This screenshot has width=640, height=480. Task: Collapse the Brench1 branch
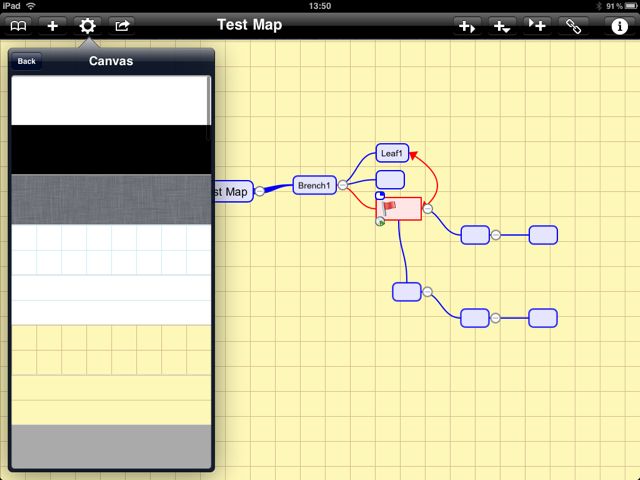pyautogui.click(x=343, y=185)
